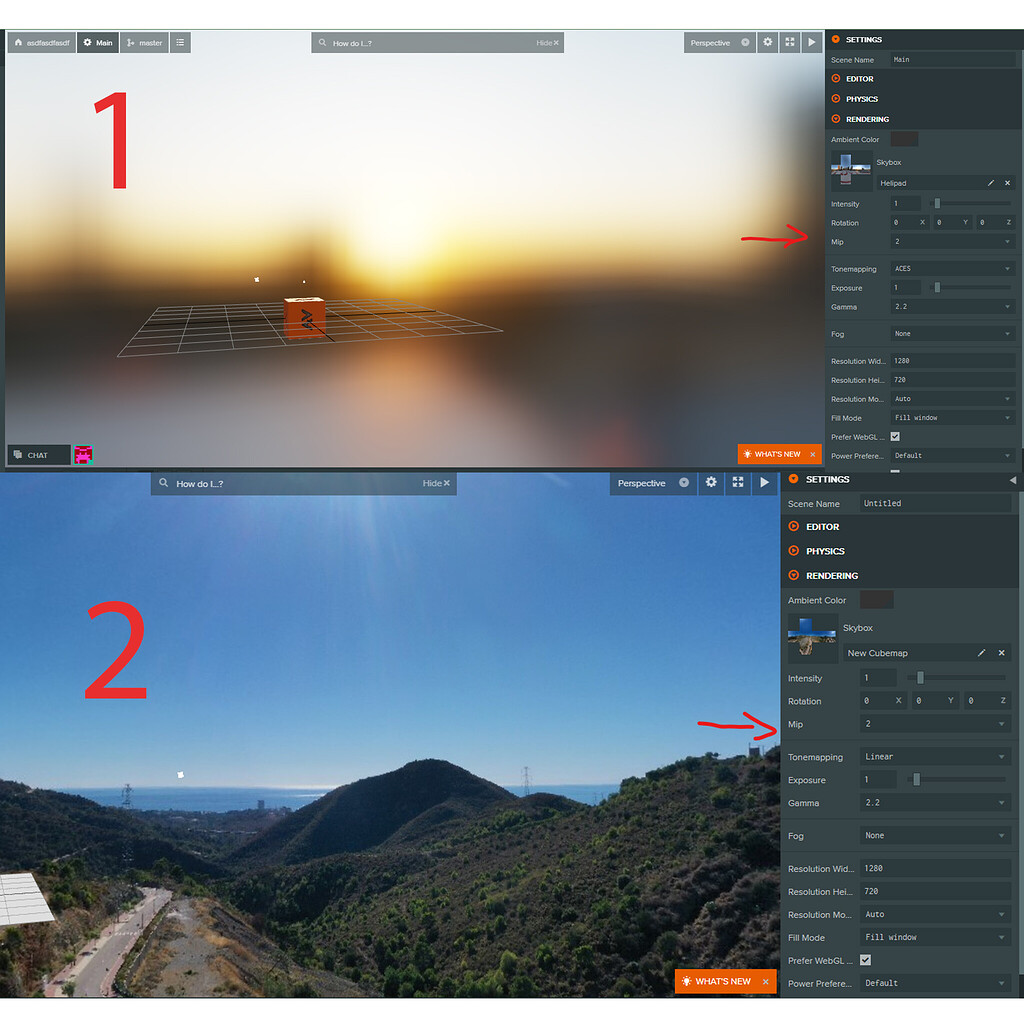Open the Perspective camera selector

(x=713, y=42)
